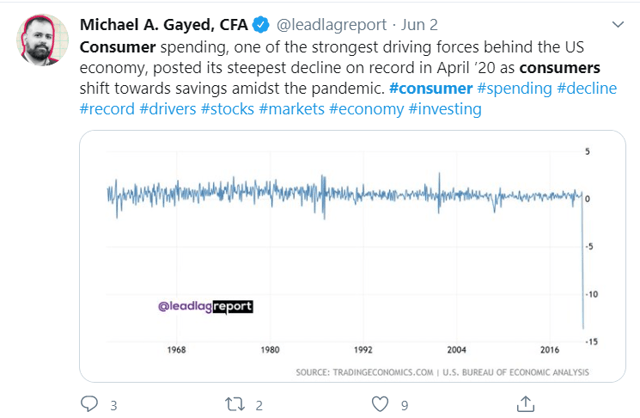Follow the #stocks hashtag
The width and height of the screenshot is (640, 418).
click(x=227, y=109)
